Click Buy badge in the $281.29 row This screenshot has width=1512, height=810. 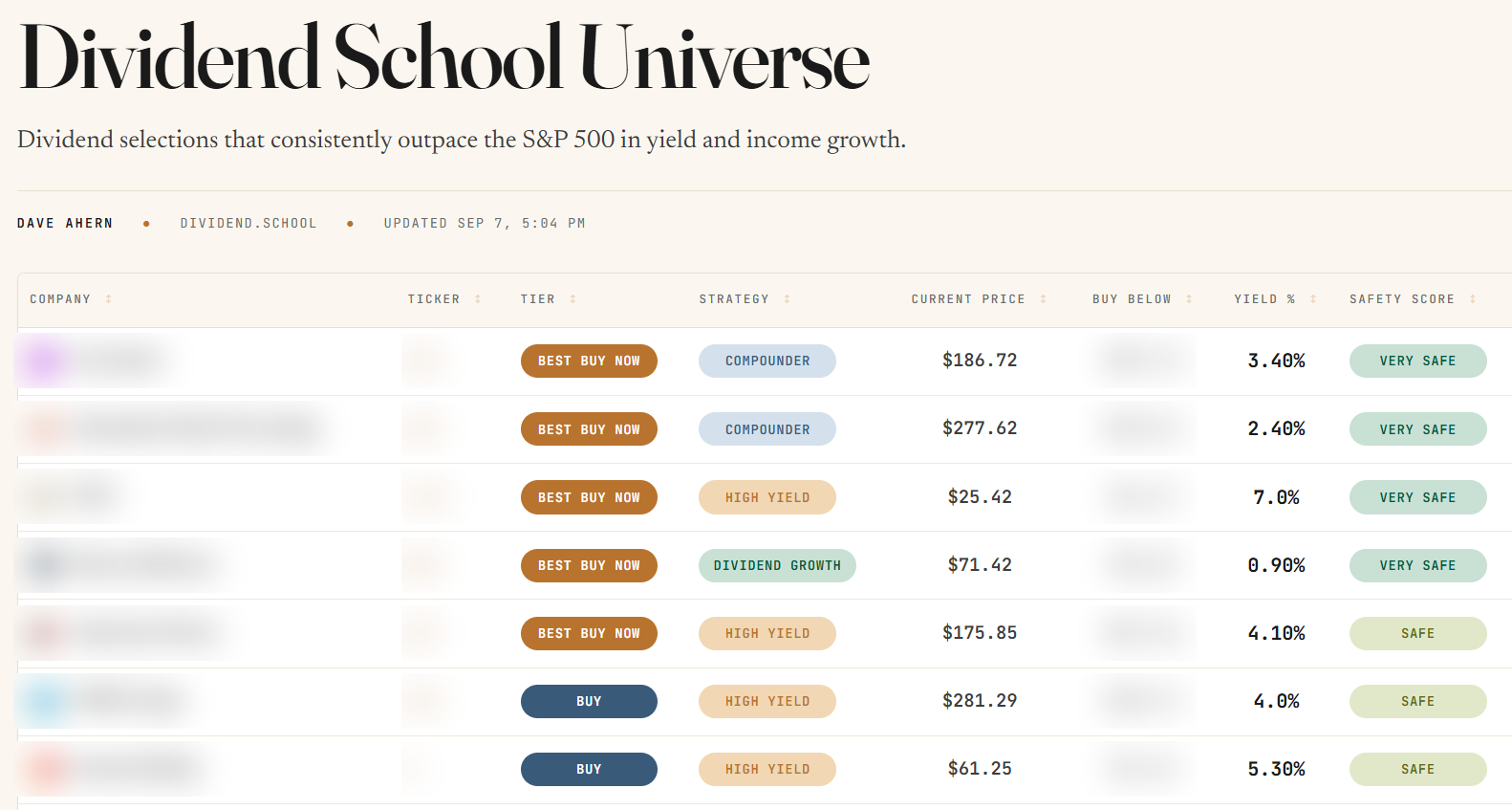[589, 701]
